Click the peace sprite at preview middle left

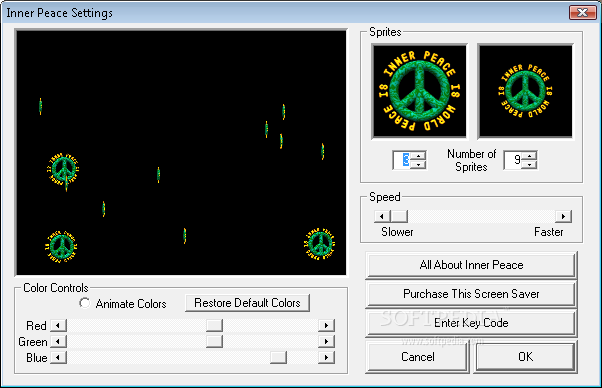64,169
